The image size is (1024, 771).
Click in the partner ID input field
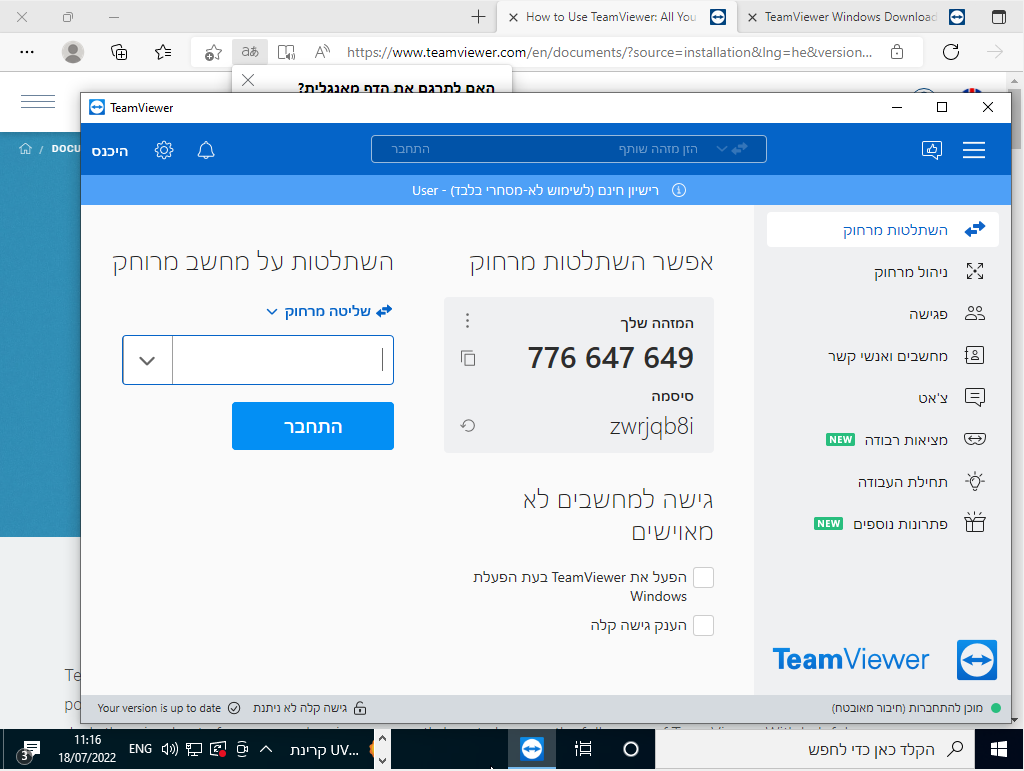point(283,360)
